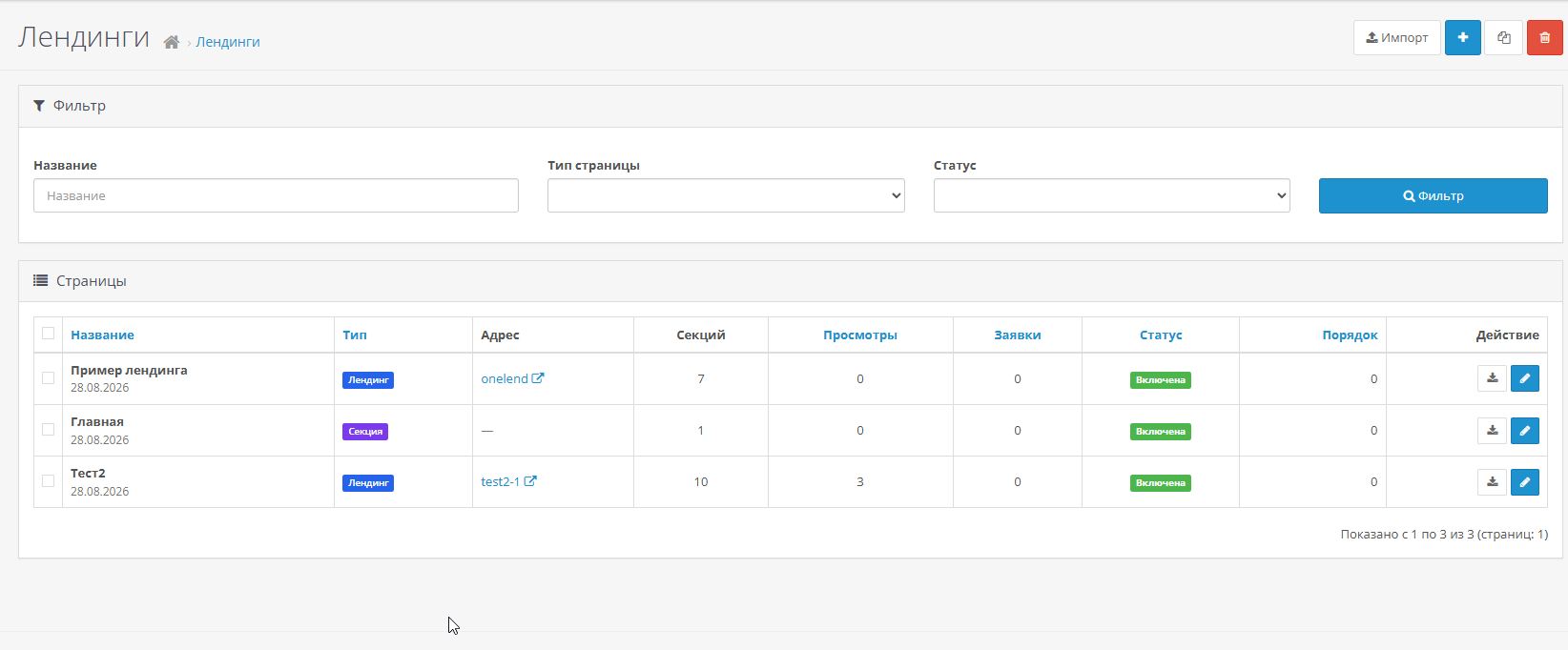Check the Тест2 row checkbox
Viewport: 1568px width, 650px height.
pyautogui.click(x=48, y=481)
